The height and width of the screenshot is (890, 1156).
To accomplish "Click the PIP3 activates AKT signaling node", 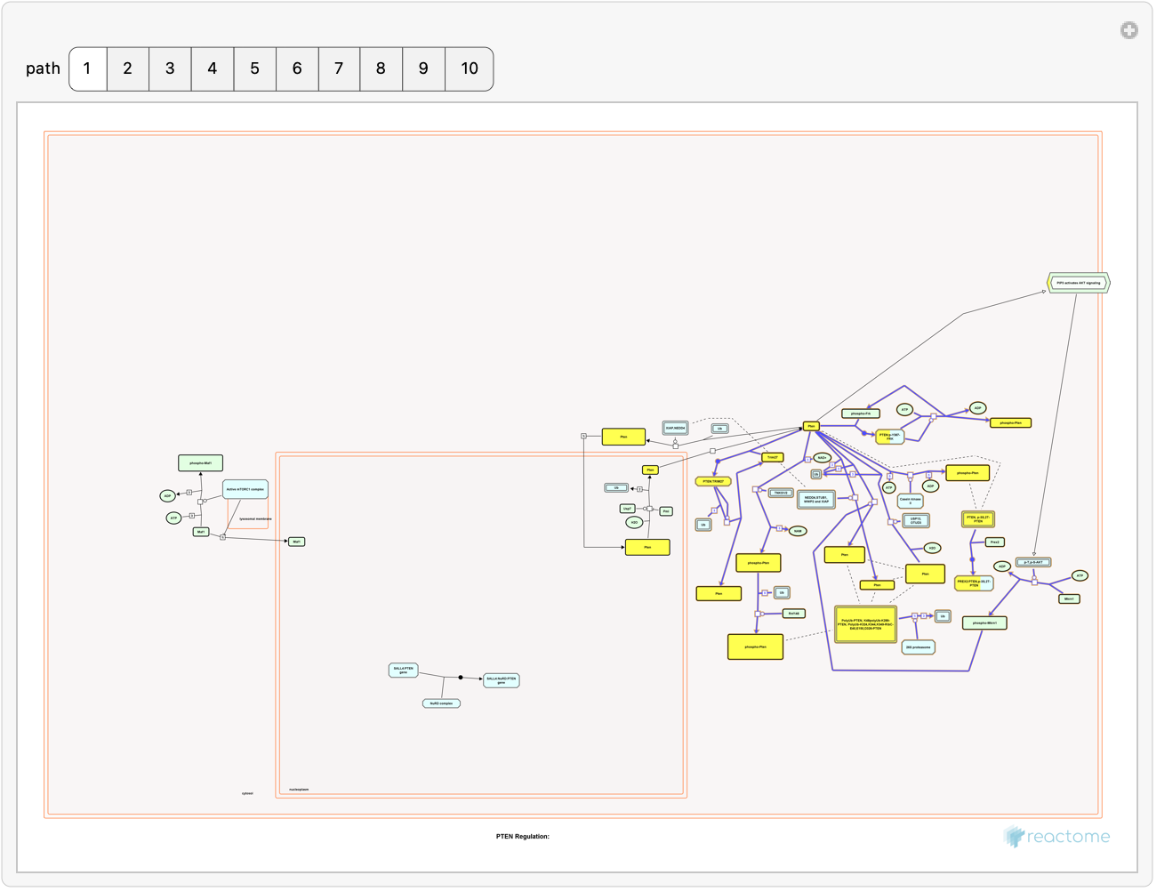I will click(1079, 283).
